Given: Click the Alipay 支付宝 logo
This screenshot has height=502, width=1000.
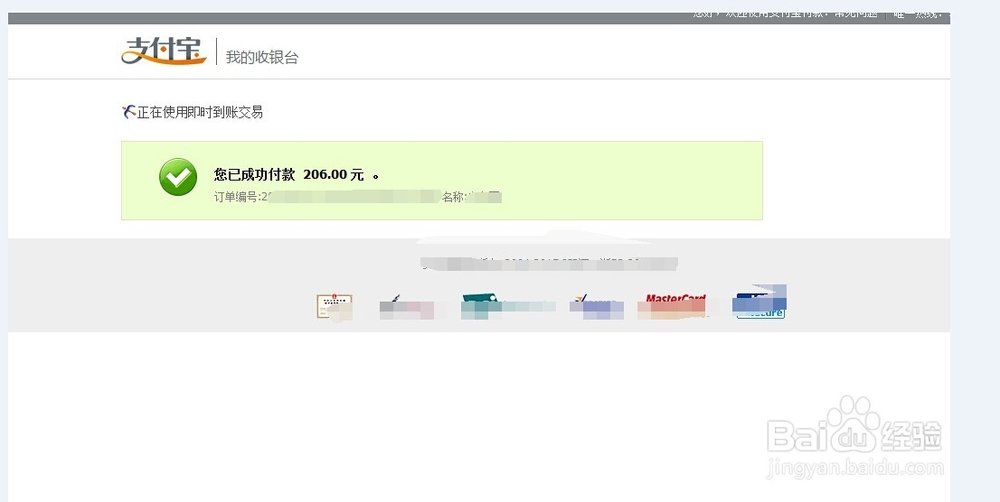Looking at the screenshot, I should coord(164,51).
